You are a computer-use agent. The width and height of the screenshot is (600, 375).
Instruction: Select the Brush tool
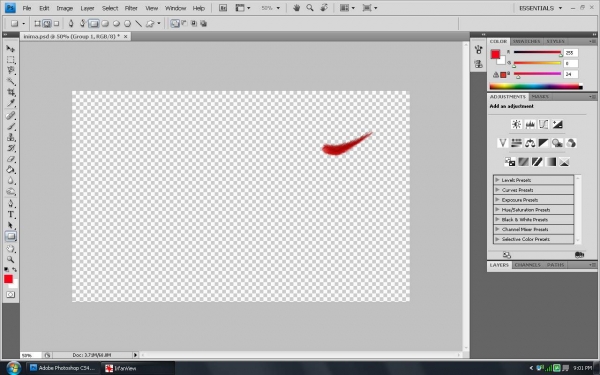[x=10, y=126]
